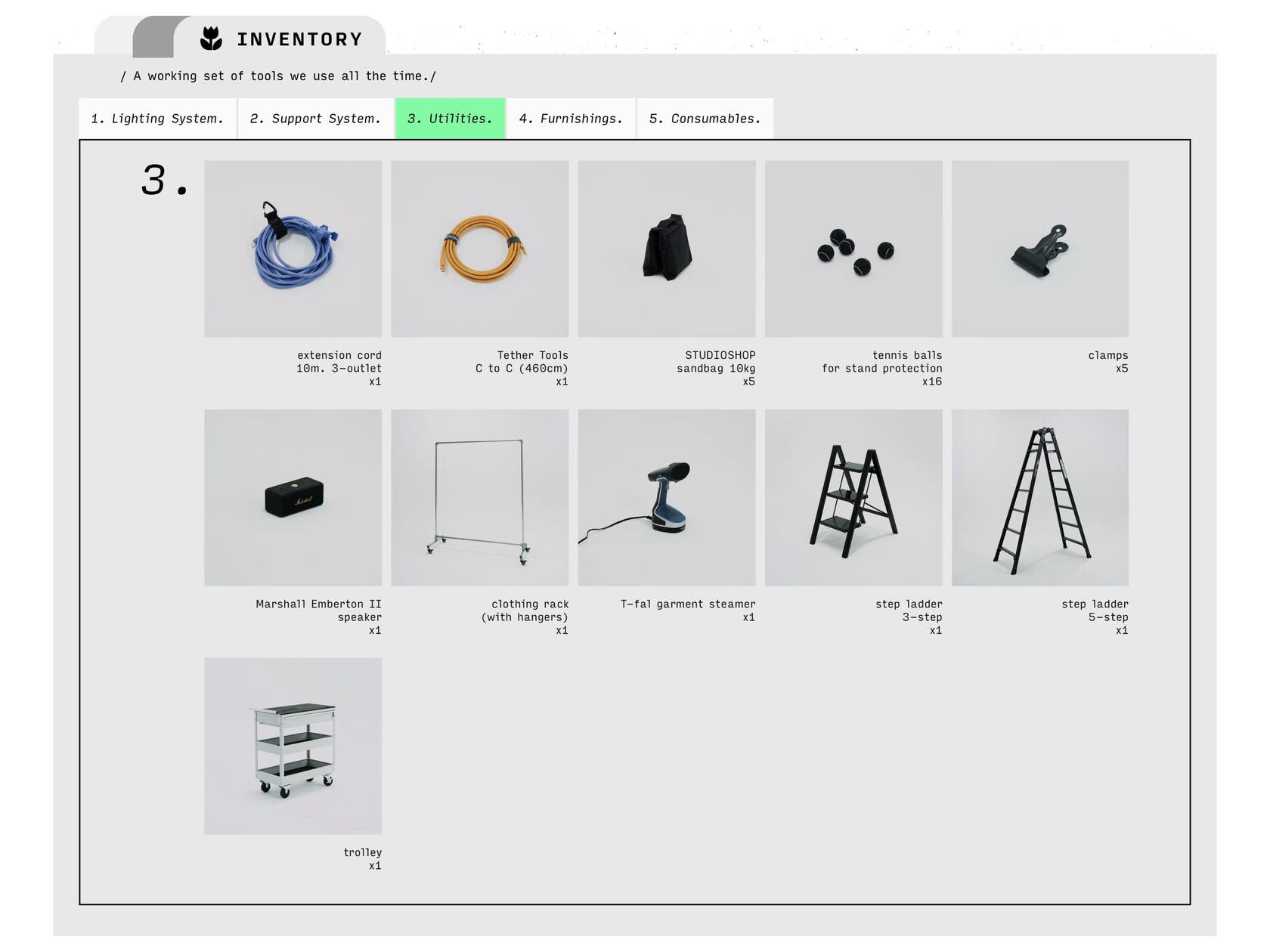Select the highlighted Utilities tab
The width and height of the screenshot is (1270, 952).
[x=450, y=119]
